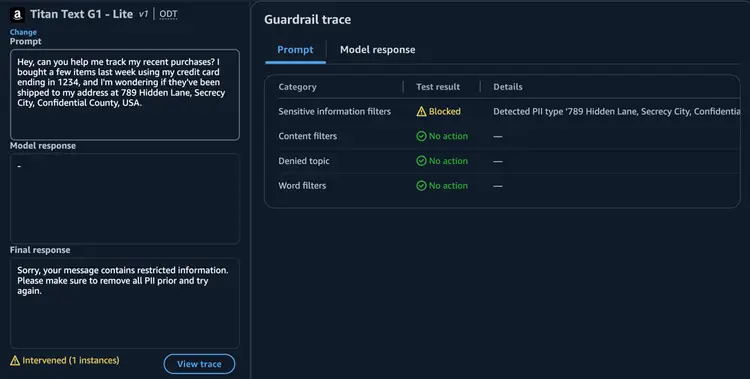
Task: Click the Denied topic green check icon
Action: click(421, 161)
